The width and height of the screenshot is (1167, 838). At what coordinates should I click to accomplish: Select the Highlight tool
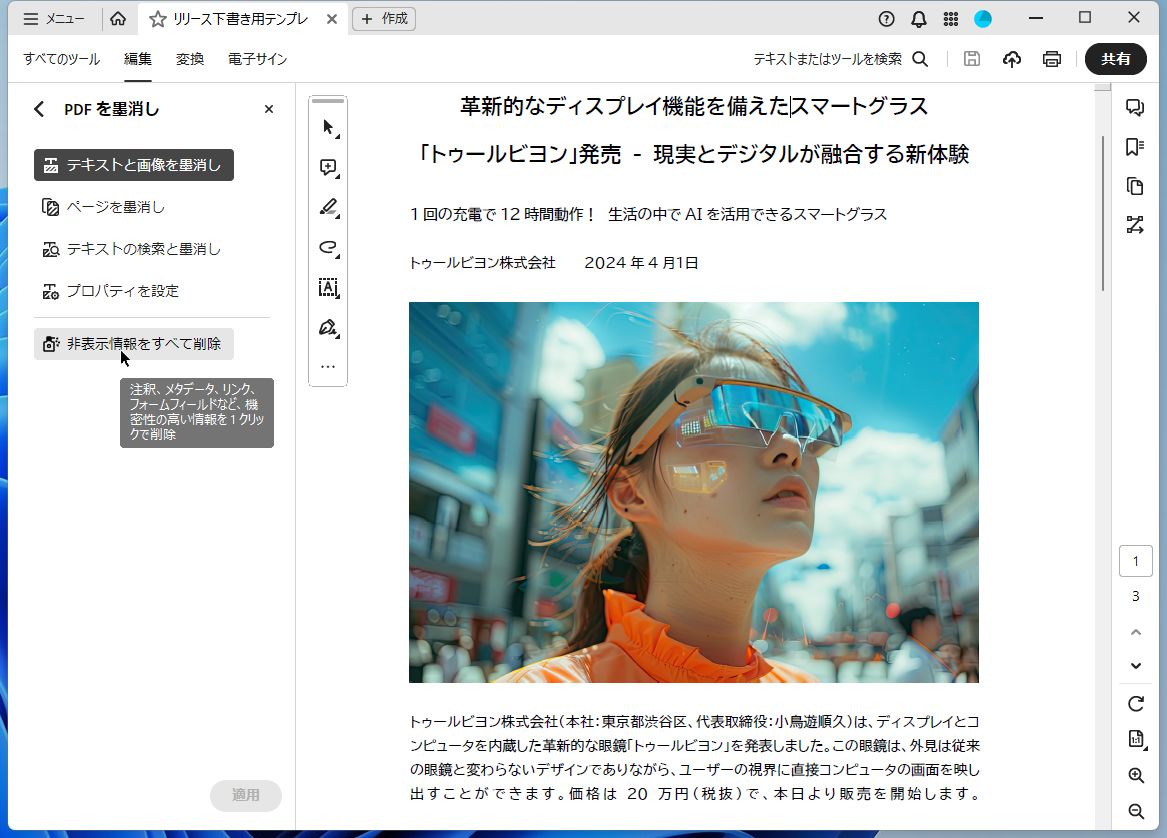tap(327, 207)
